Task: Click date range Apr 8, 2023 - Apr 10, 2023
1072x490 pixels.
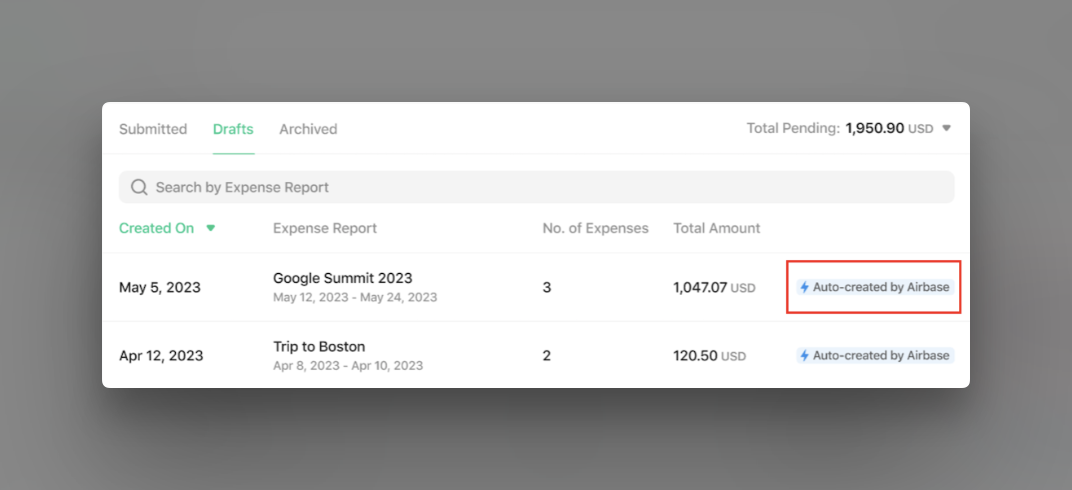Action: click(x=348, y=366)
